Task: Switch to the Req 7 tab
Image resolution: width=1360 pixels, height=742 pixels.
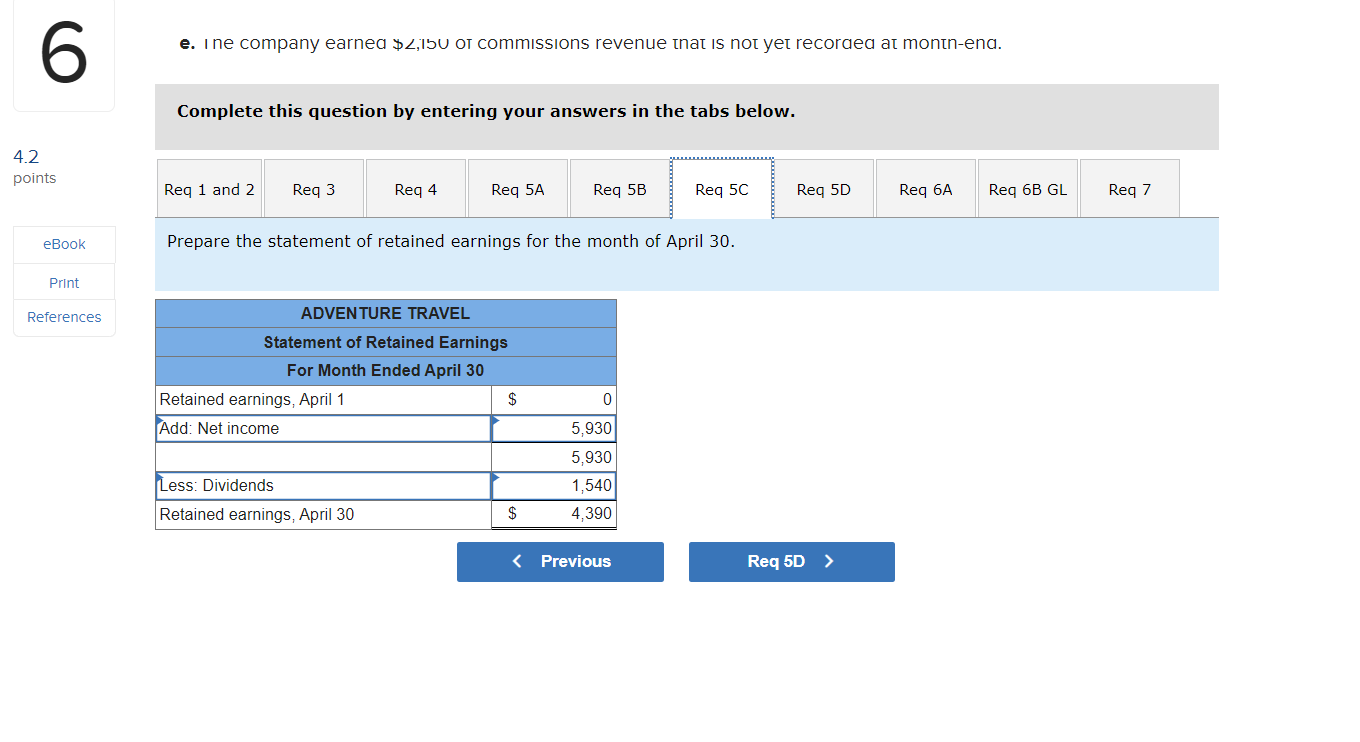Action: point(1129,188)
